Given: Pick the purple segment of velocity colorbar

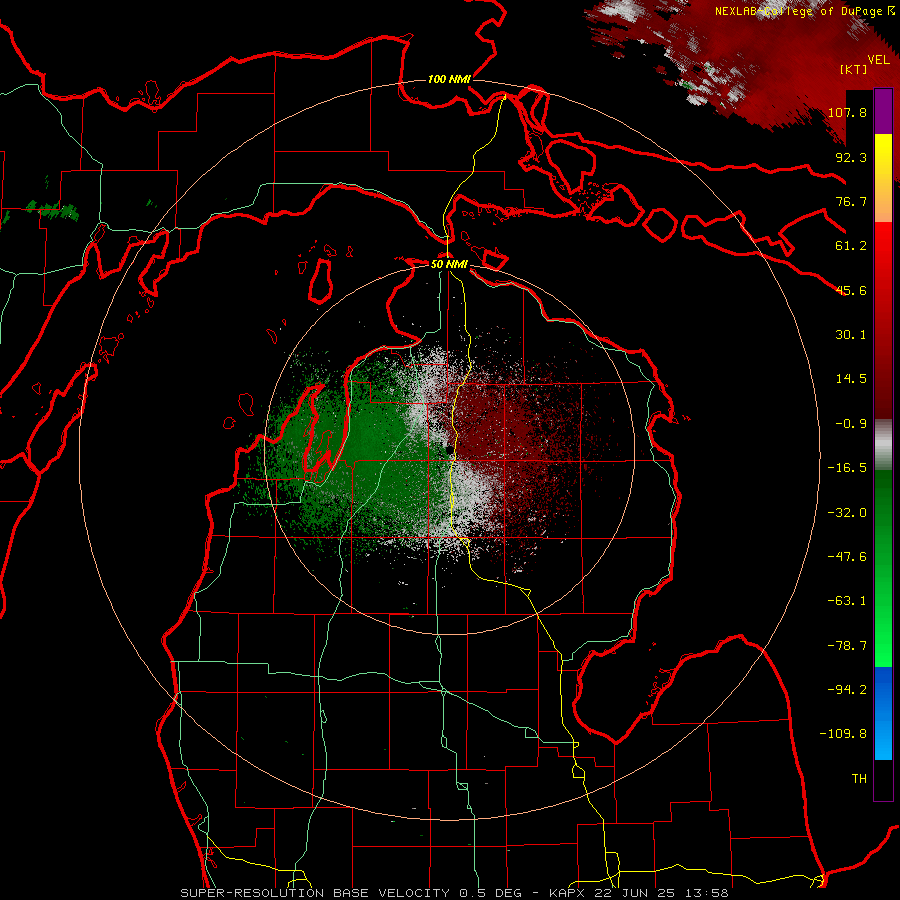Looking at the screenshot, I should tap(883, 111).
